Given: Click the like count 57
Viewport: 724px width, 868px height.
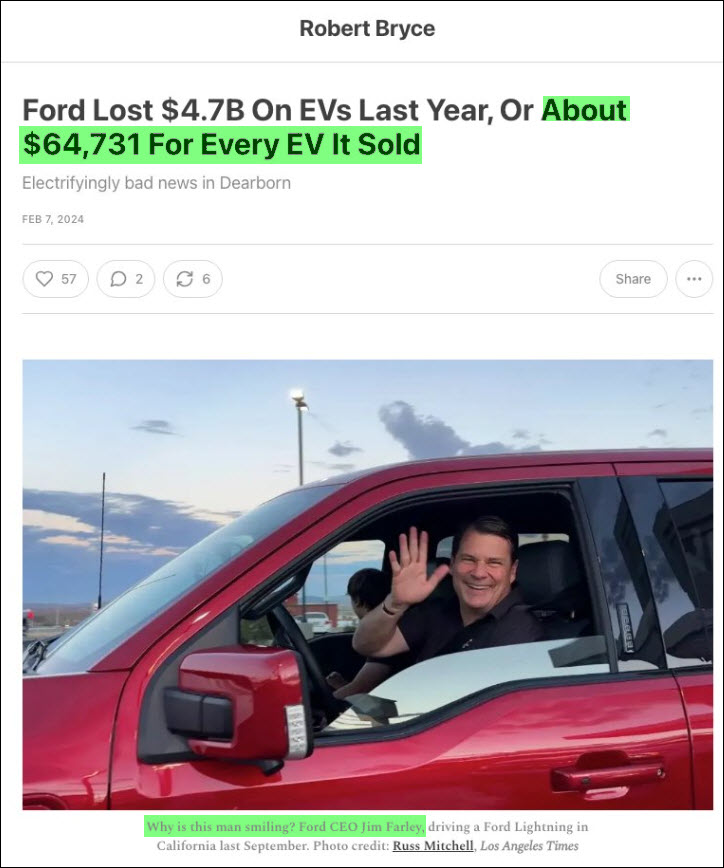Looking at the screenshot, I should point(69,279).
